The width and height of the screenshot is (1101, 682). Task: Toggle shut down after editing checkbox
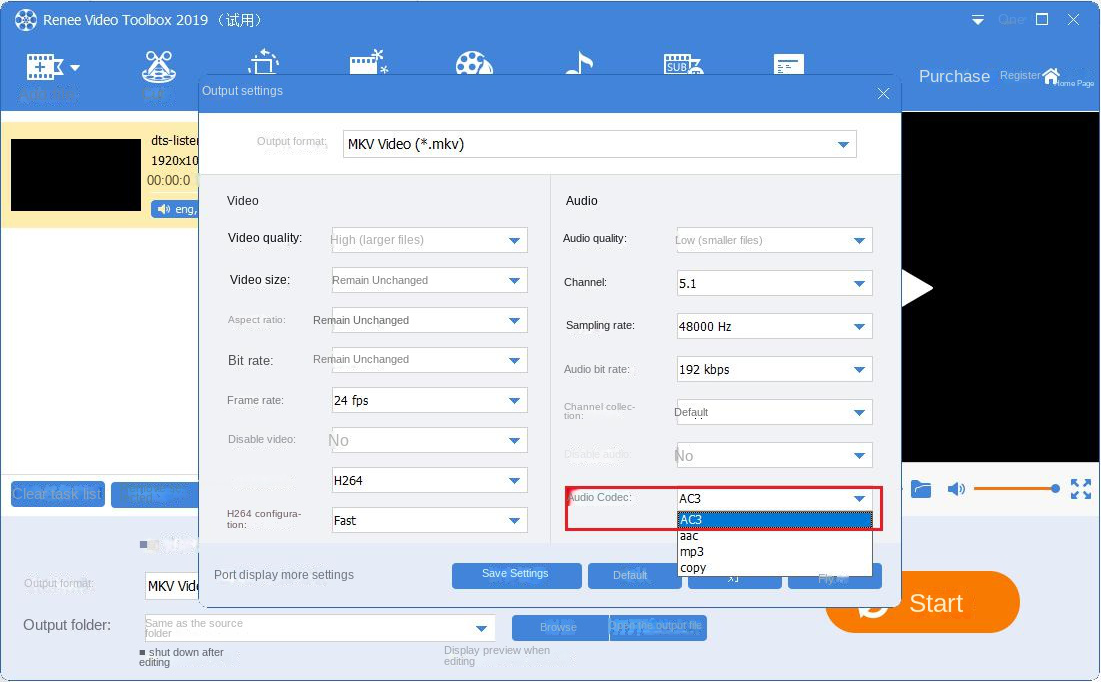pyautogui.click(x=143, y=652)
